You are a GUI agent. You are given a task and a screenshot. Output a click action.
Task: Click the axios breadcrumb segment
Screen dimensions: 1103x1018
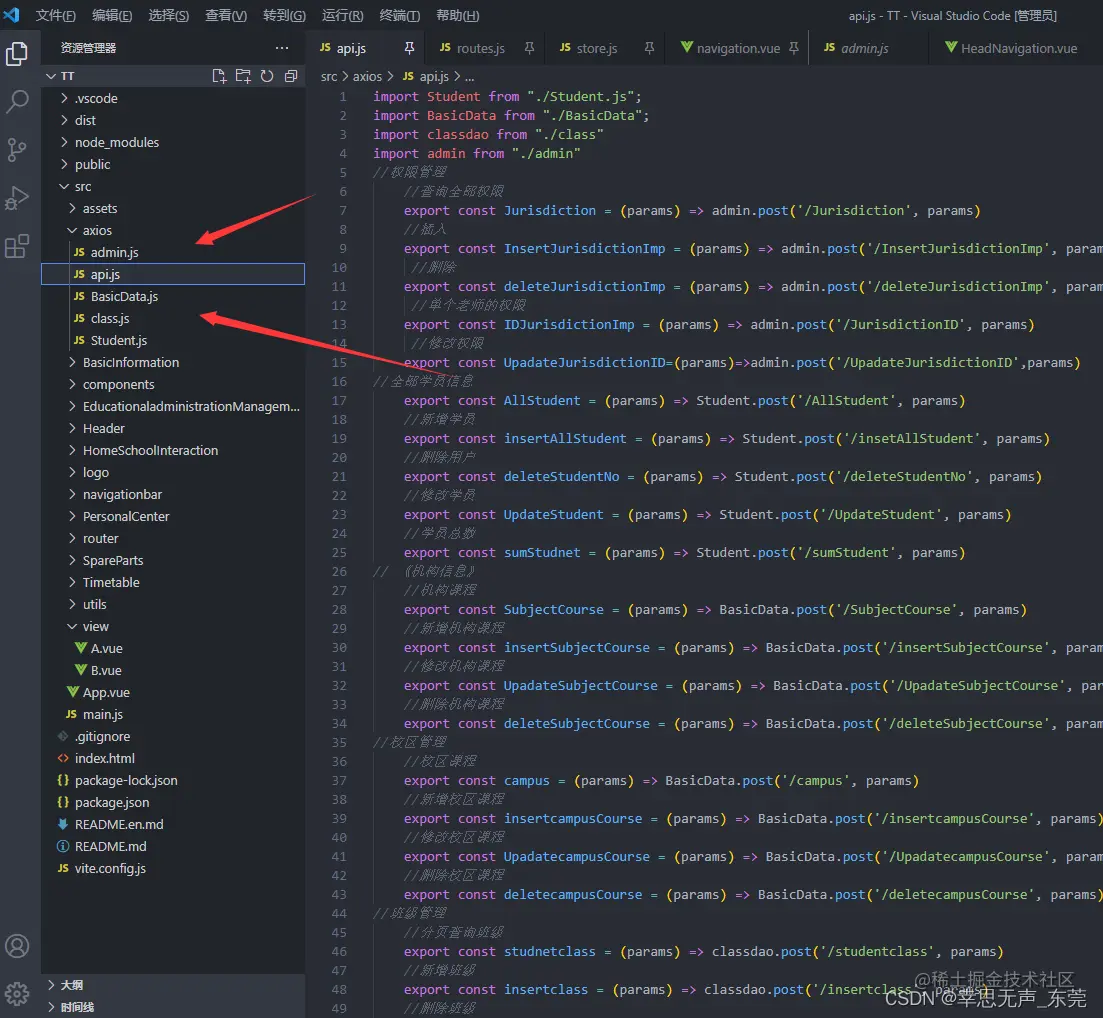(x=367, y=76)
